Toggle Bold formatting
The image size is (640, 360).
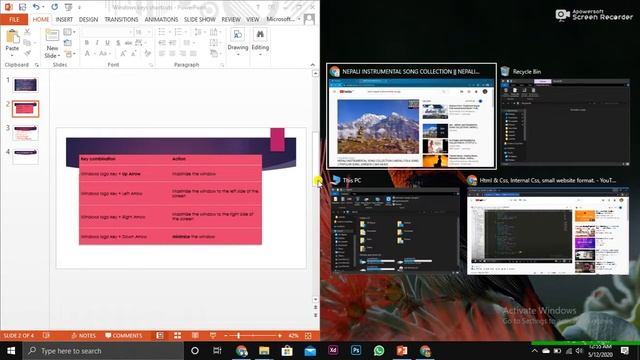point(87,43)
